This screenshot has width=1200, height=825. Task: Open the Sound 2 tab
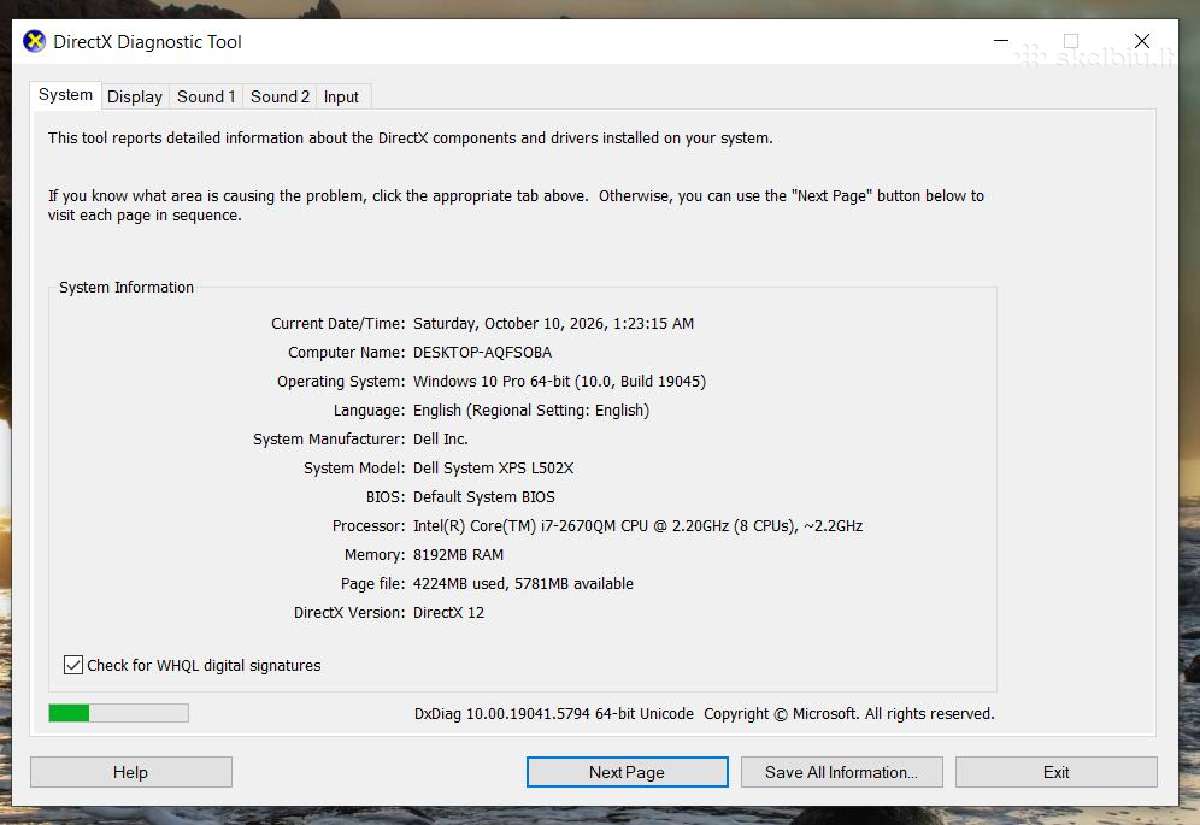click(x=280, y=97)
